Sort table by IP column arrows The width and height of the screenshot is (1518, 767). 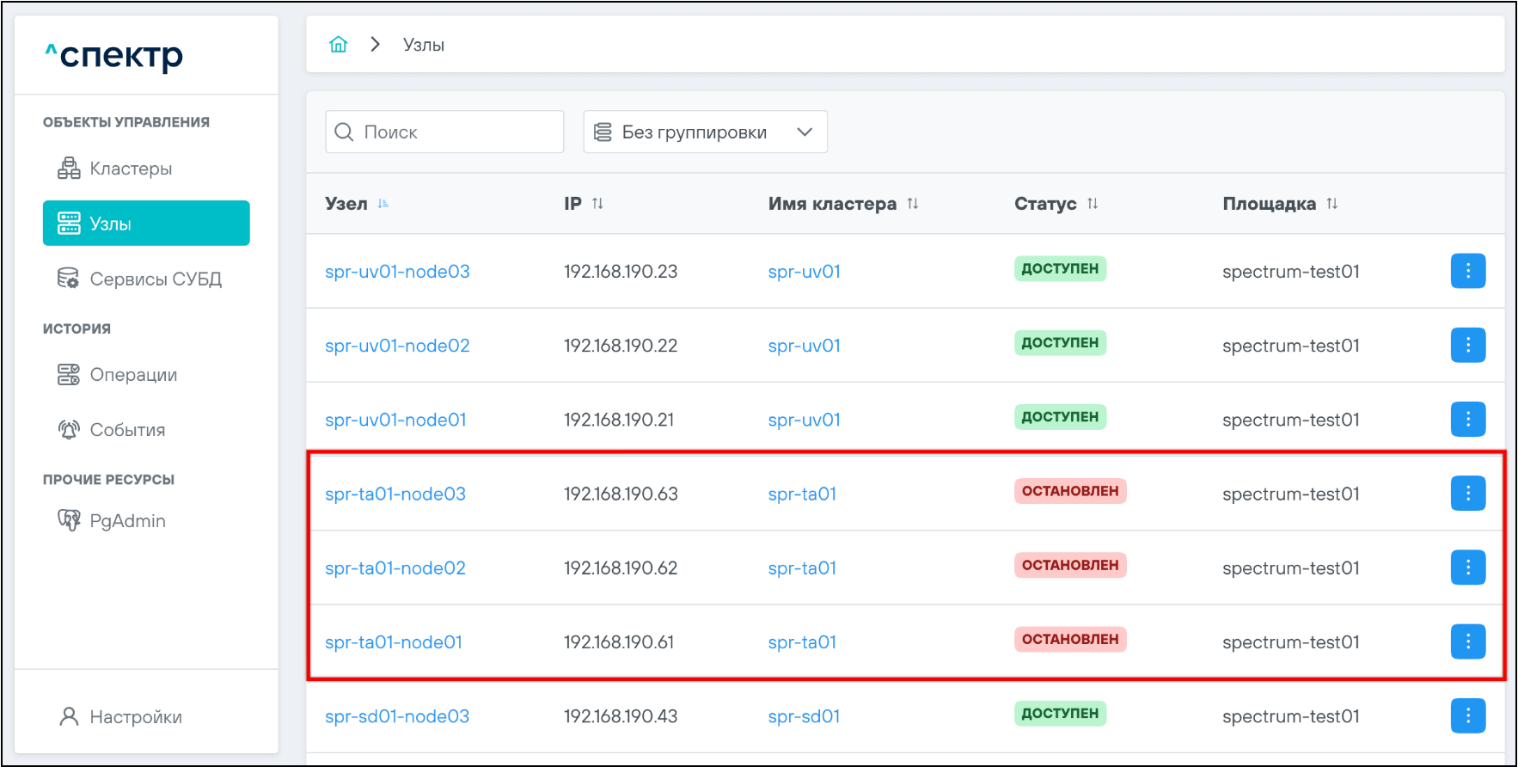(598, 204)
